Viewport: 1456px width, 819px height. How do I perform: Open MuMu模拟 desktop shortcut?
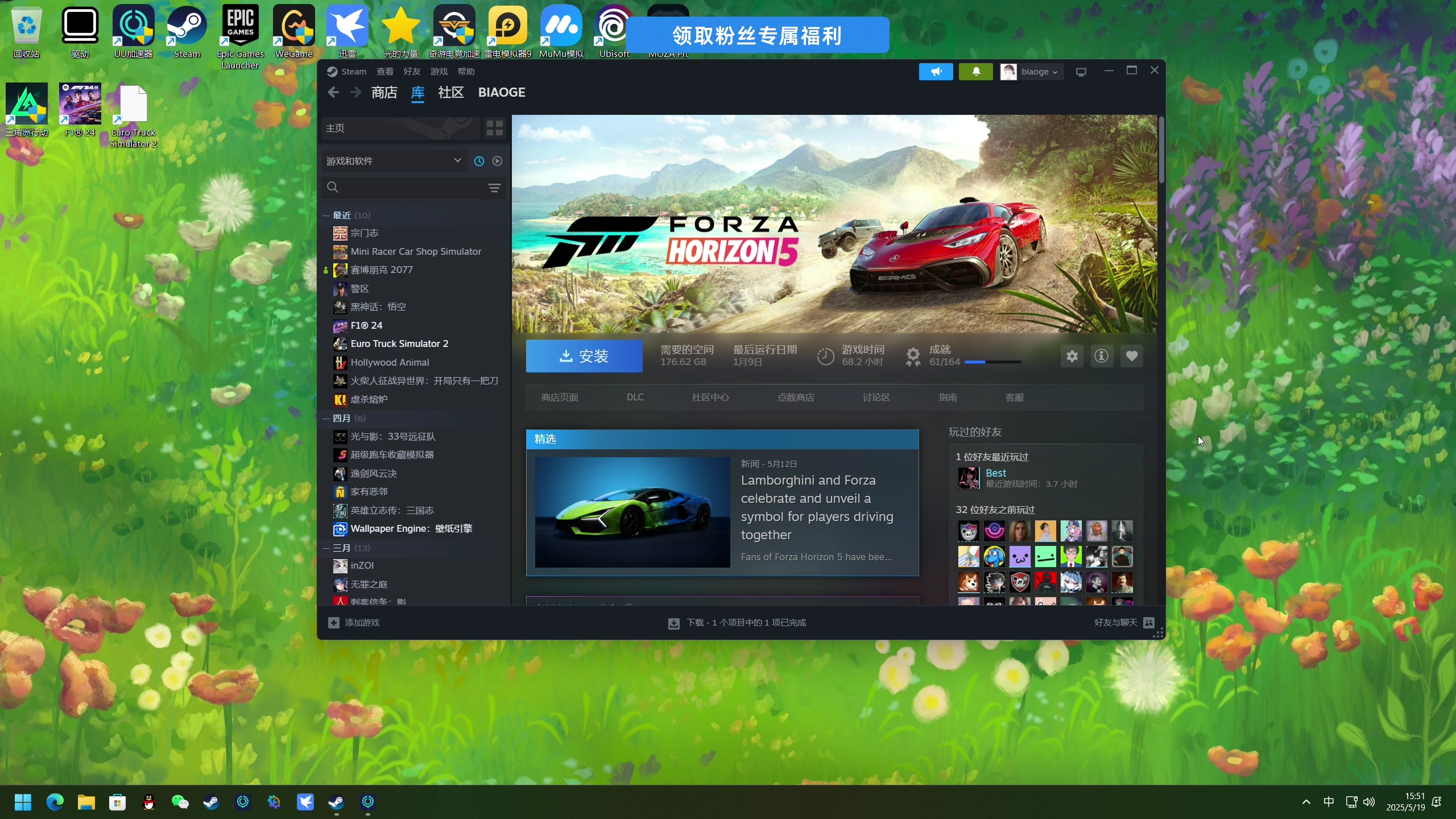click(x=561, y=31)
